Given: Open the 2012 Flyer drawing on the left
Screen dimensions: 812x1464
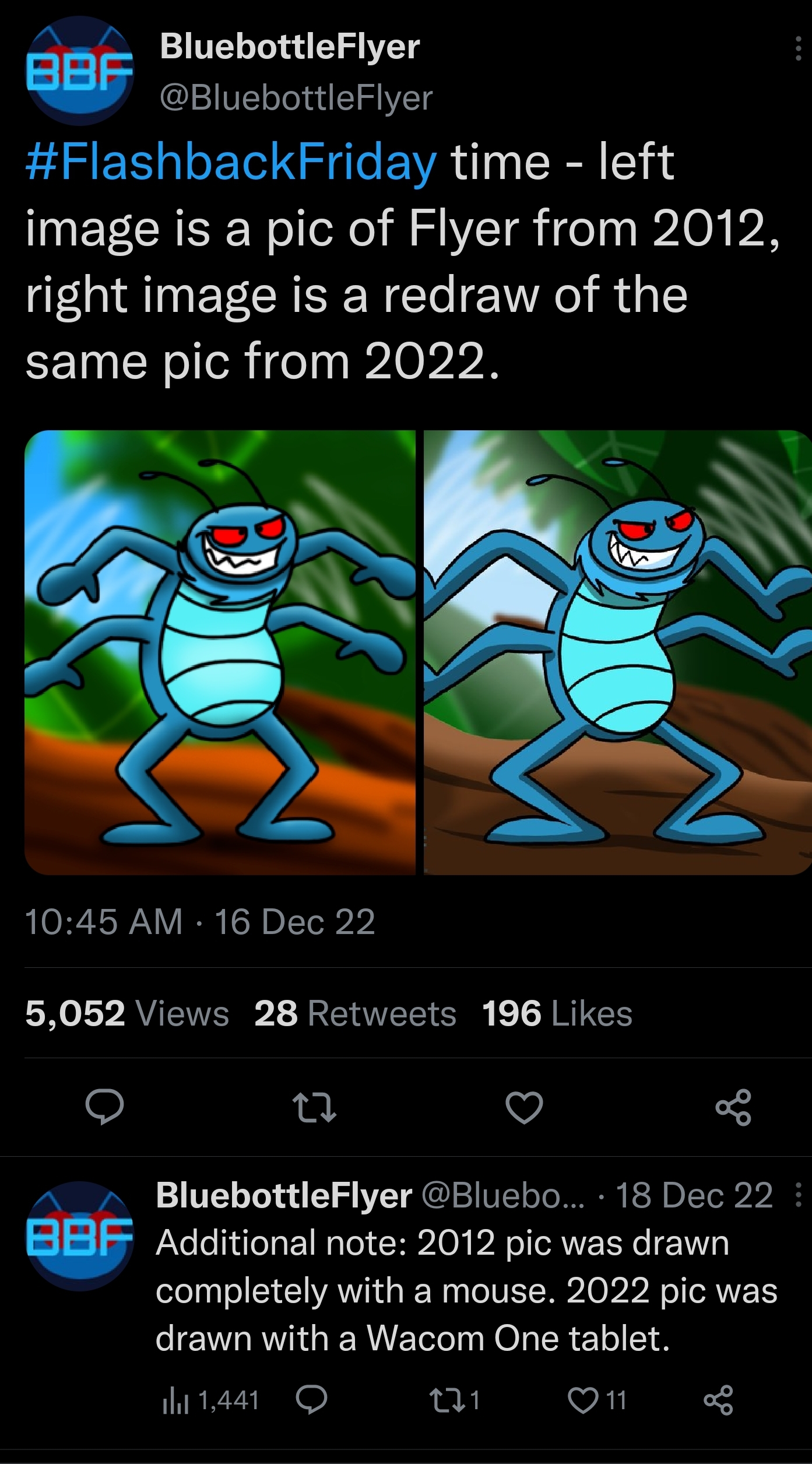Looking at the screenshot, I should pyautogui.click(x=220, y=652).
